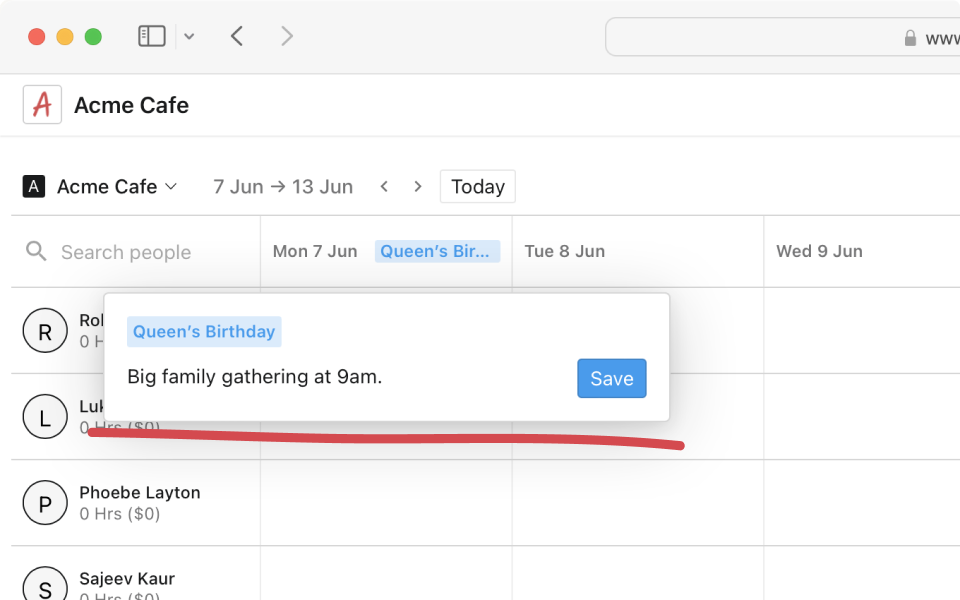Open the Acme Cafe location dropdown
The image size is (960, 600).
(x=99, y=186)
